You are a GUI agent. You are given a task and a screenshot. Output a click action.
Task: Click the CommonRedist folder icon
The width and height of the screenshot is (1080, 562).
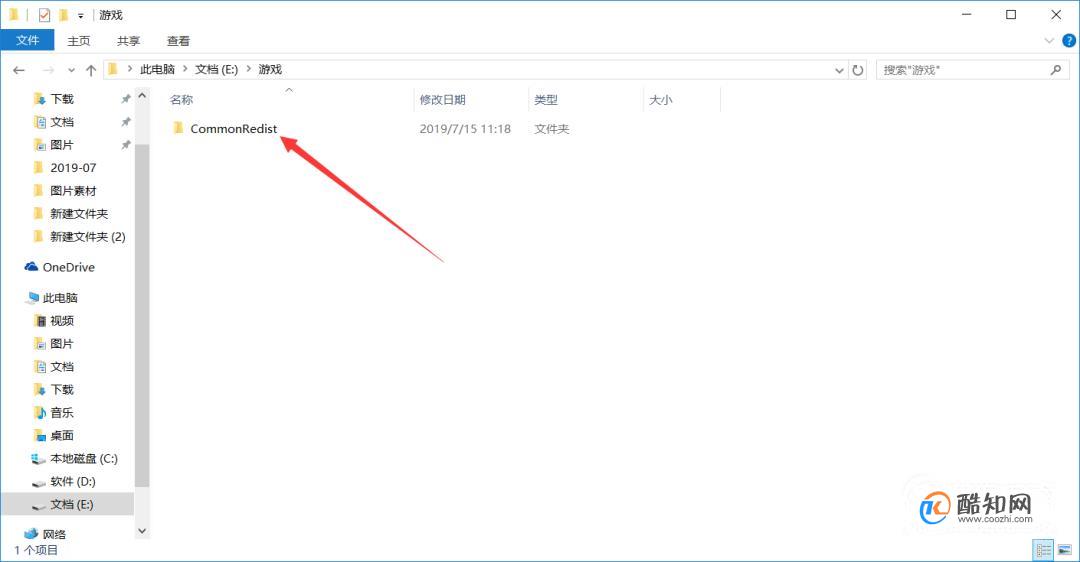click(178, 128)
